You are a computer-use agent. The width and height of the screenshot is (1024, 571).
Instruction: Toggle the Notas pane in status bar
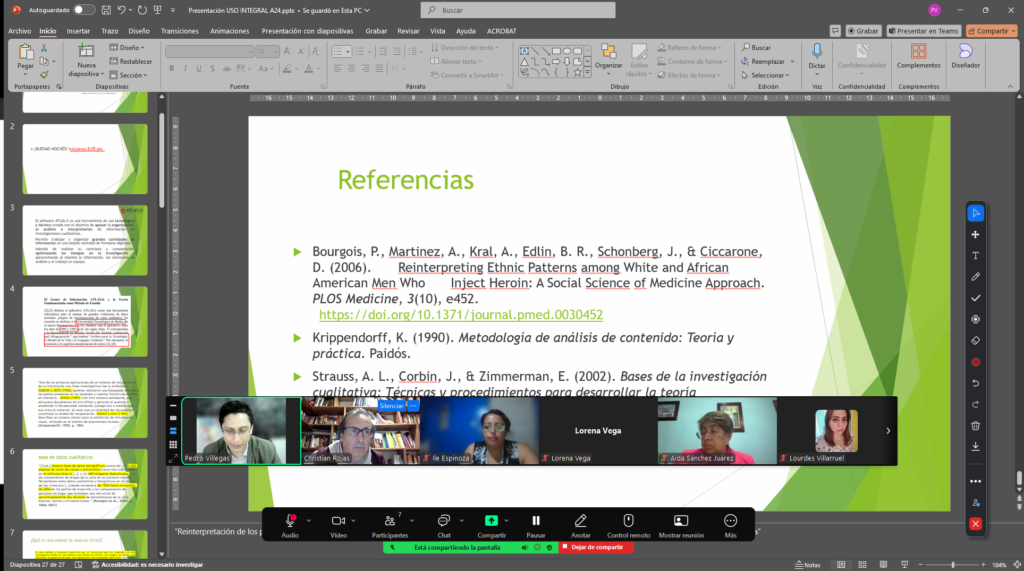pos(808,564)
